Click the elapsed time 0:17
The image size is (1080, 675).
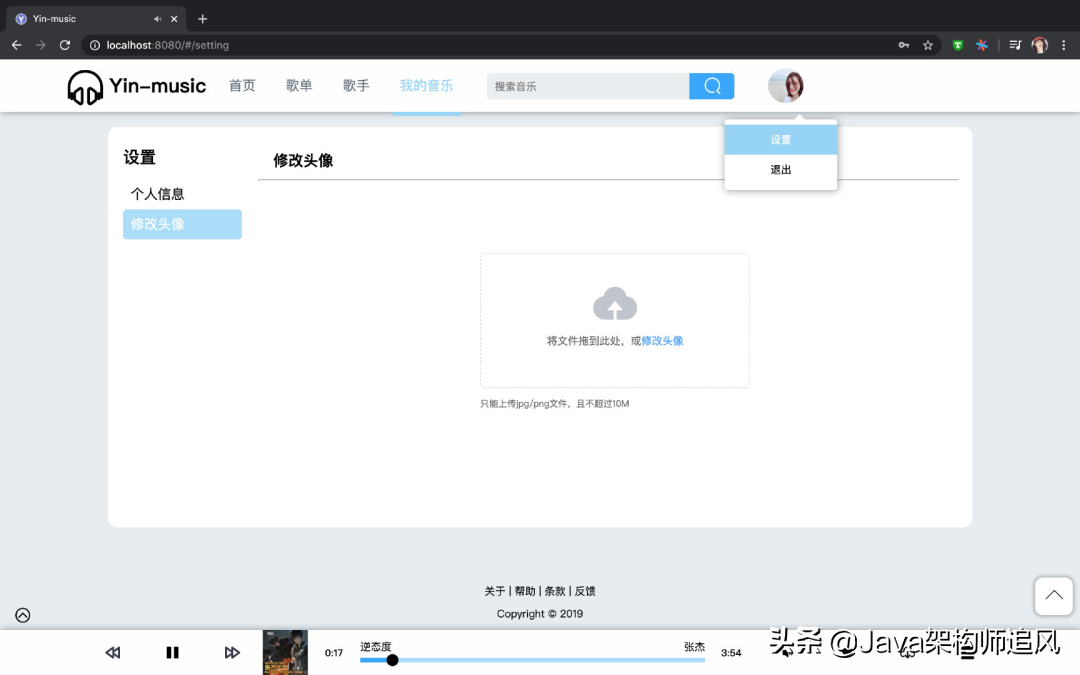point(334,653)
